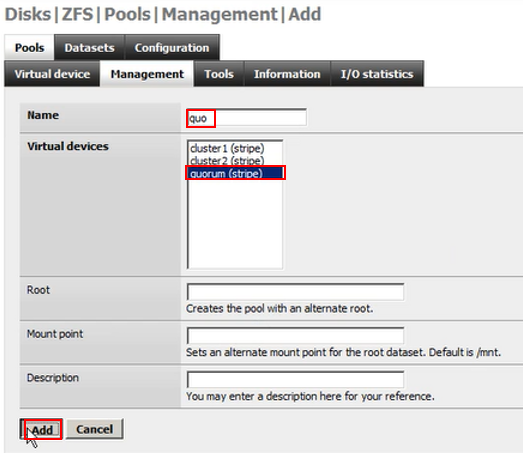523x455 pixels.
Task: Select the Management sub-tab
Action: click(x=147, y=74)
